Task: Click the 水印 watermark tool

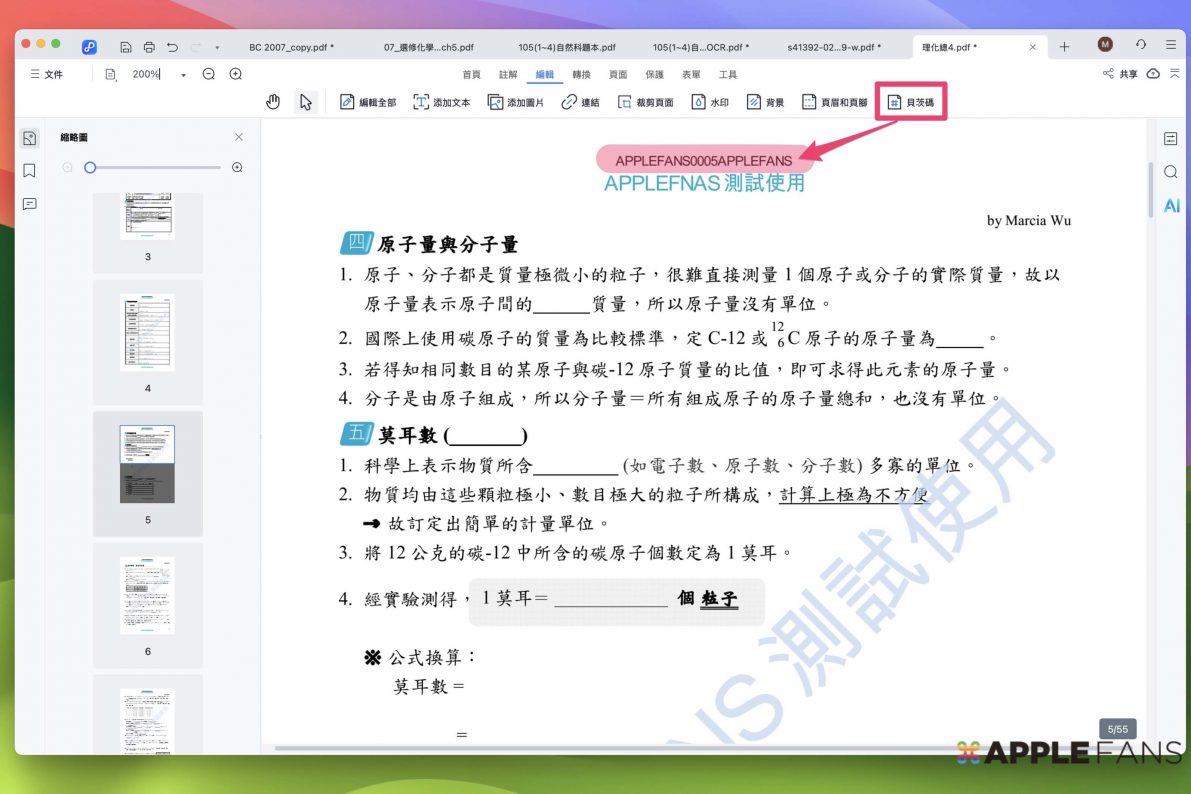Action: (710, 102)
